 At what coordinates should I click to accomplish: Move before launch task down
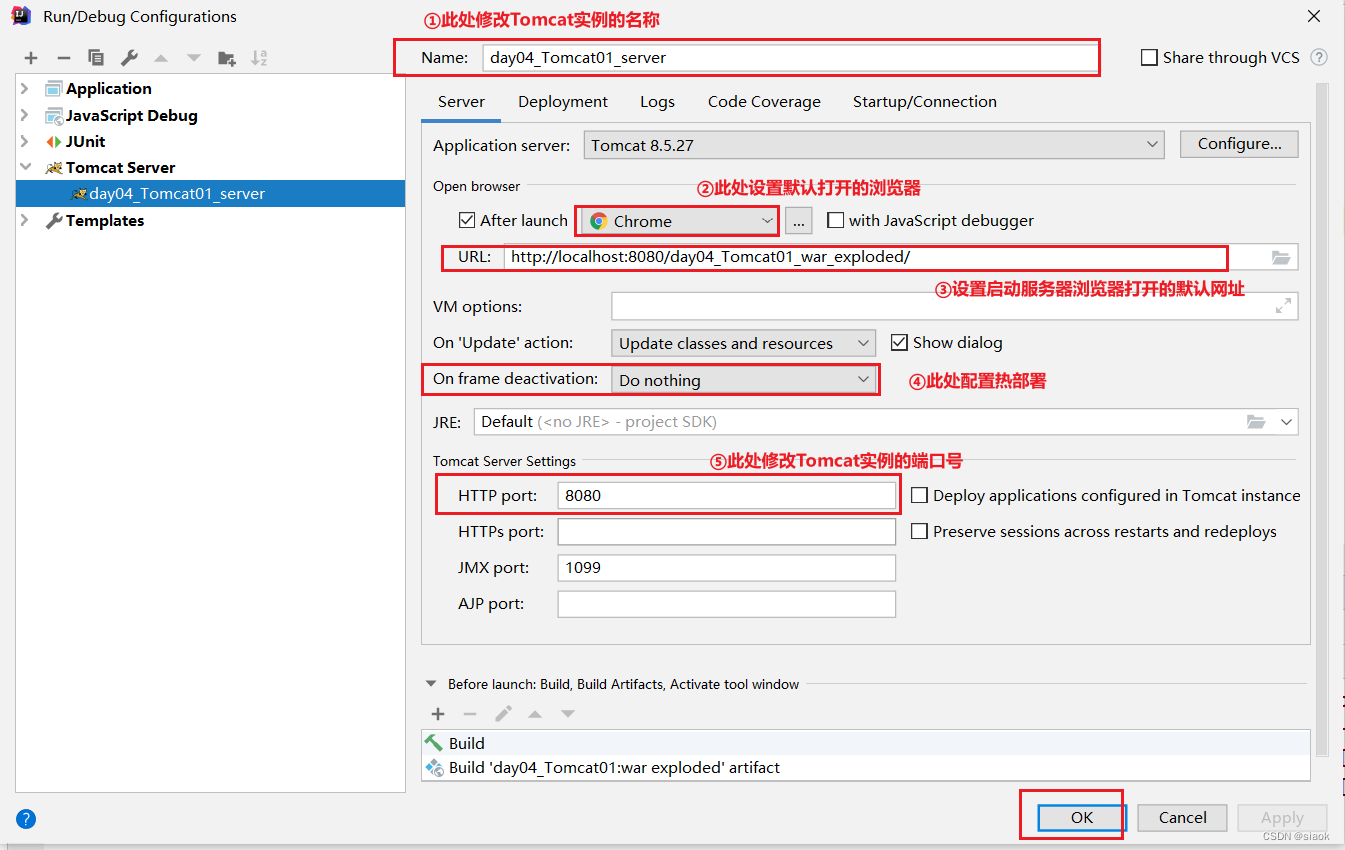[568, 714]
